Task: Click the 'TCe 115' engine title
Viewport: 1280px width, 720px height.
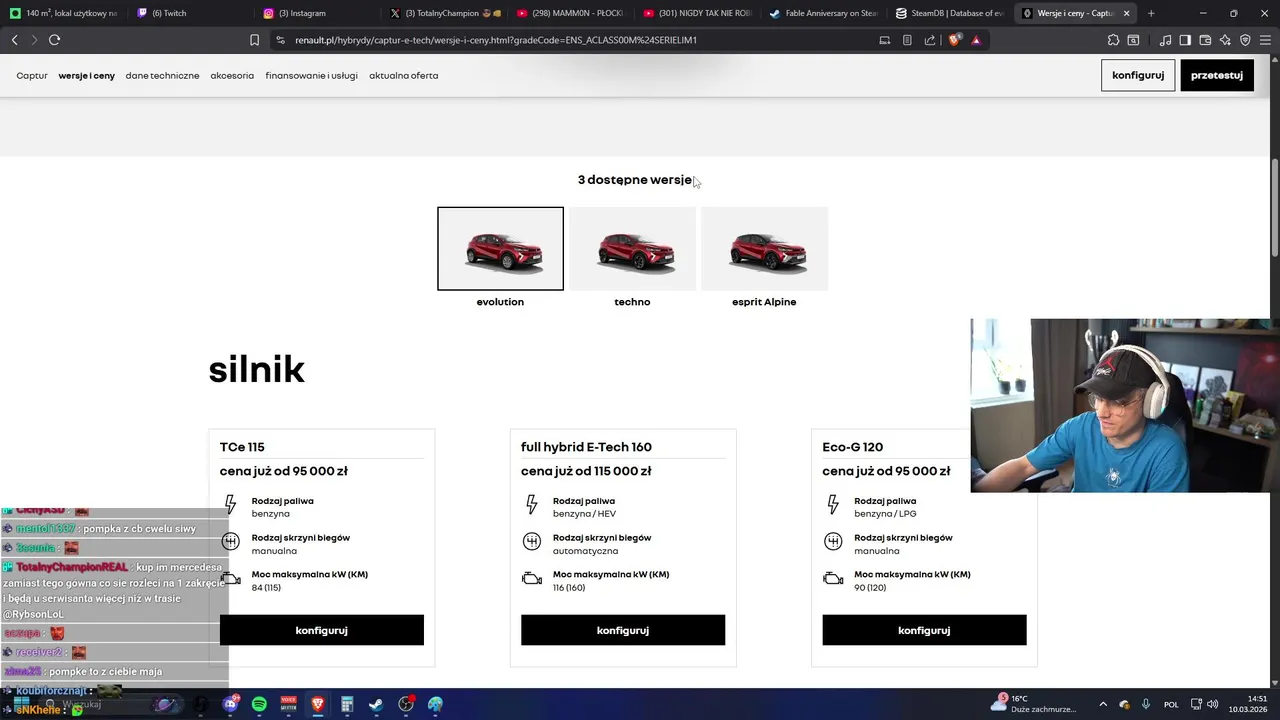Action: (242, 447)
